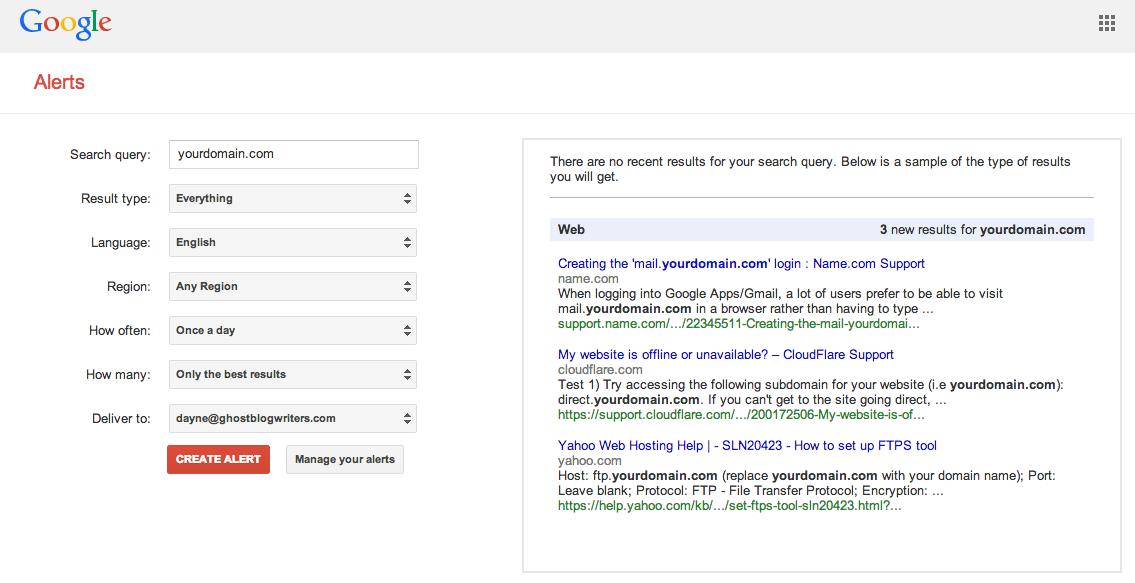Click the green support.name.com URL

[738, 324]
